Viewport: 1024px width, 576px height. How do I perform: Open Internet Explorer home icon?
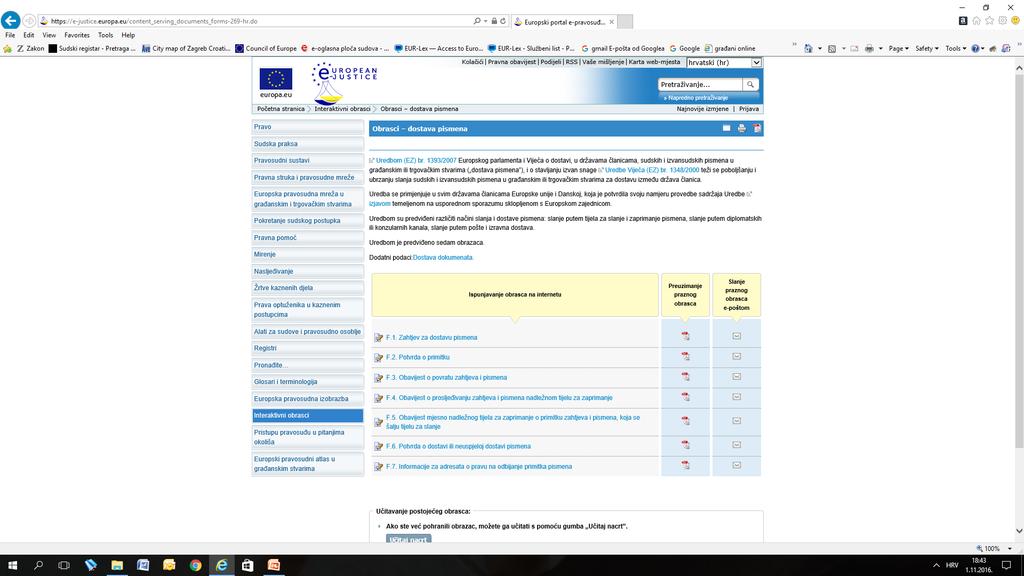click(976, 21)
